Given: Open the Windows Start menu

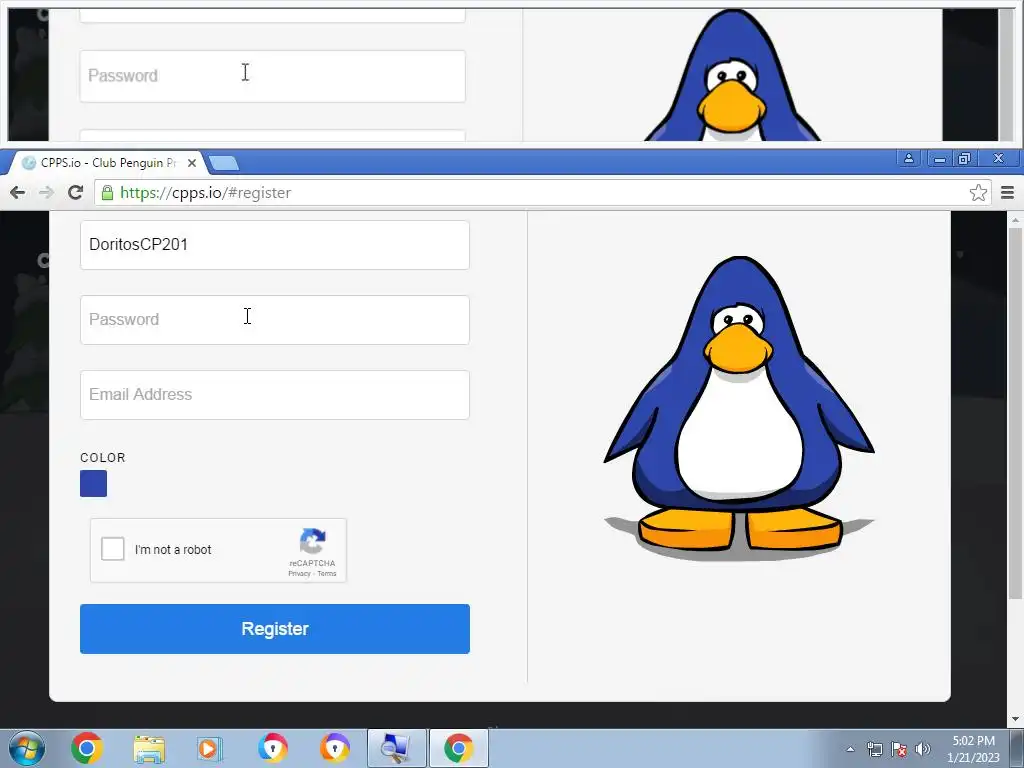Looking at the screenshot, I should [x=27, y=748].
